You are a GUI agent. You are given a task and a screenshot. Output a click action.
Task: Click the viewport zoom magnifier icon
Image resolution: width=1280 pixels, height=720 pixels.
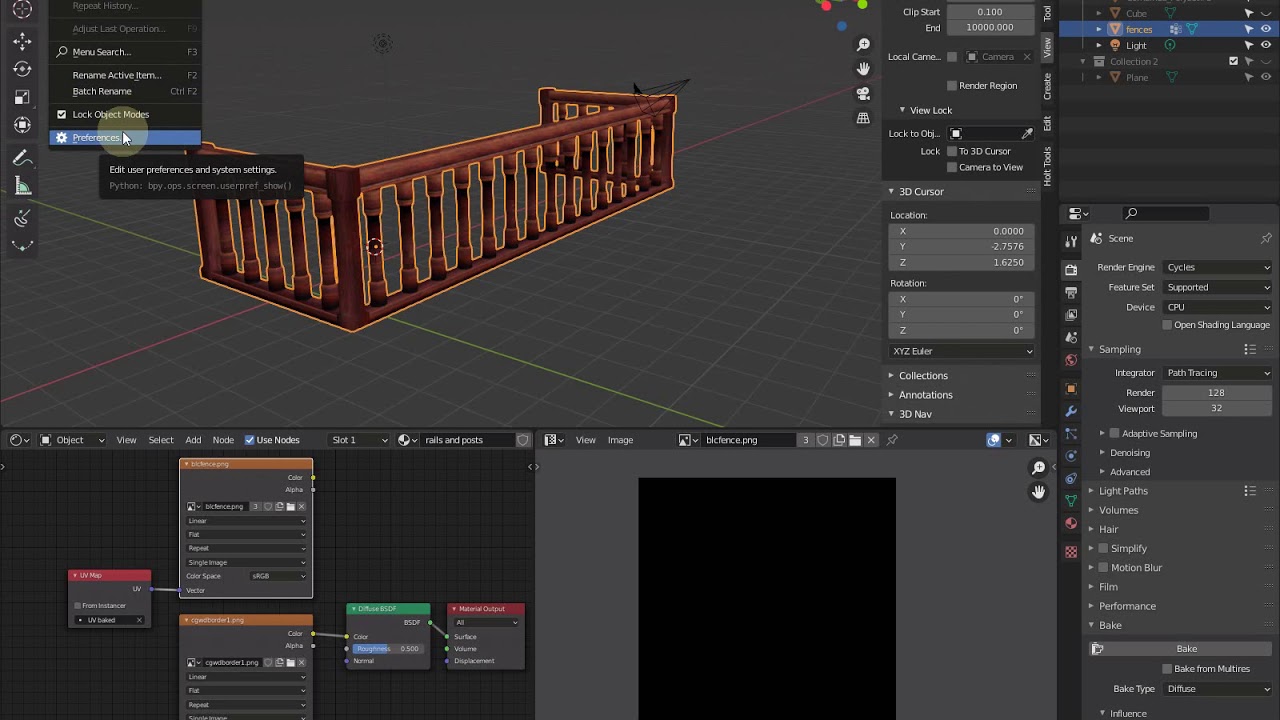(863, 45)
